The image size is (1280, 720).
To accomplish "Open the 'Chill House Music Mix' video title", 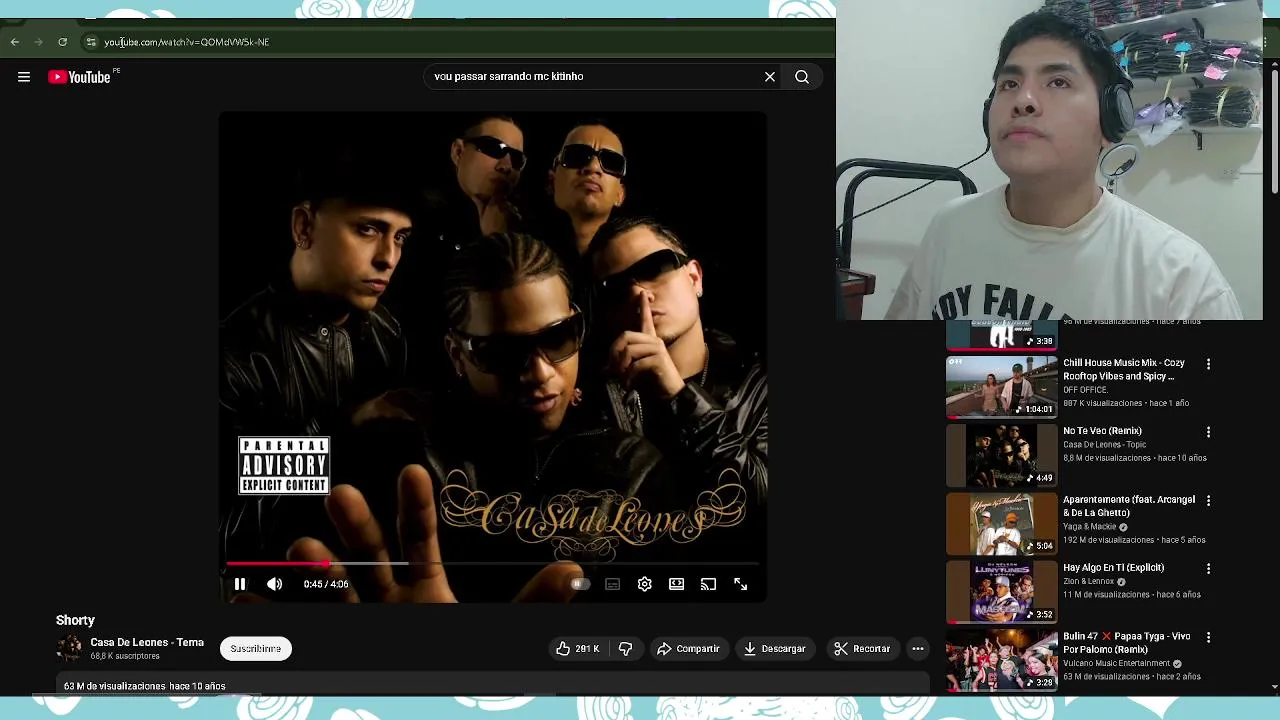I will coord(1124,370).
